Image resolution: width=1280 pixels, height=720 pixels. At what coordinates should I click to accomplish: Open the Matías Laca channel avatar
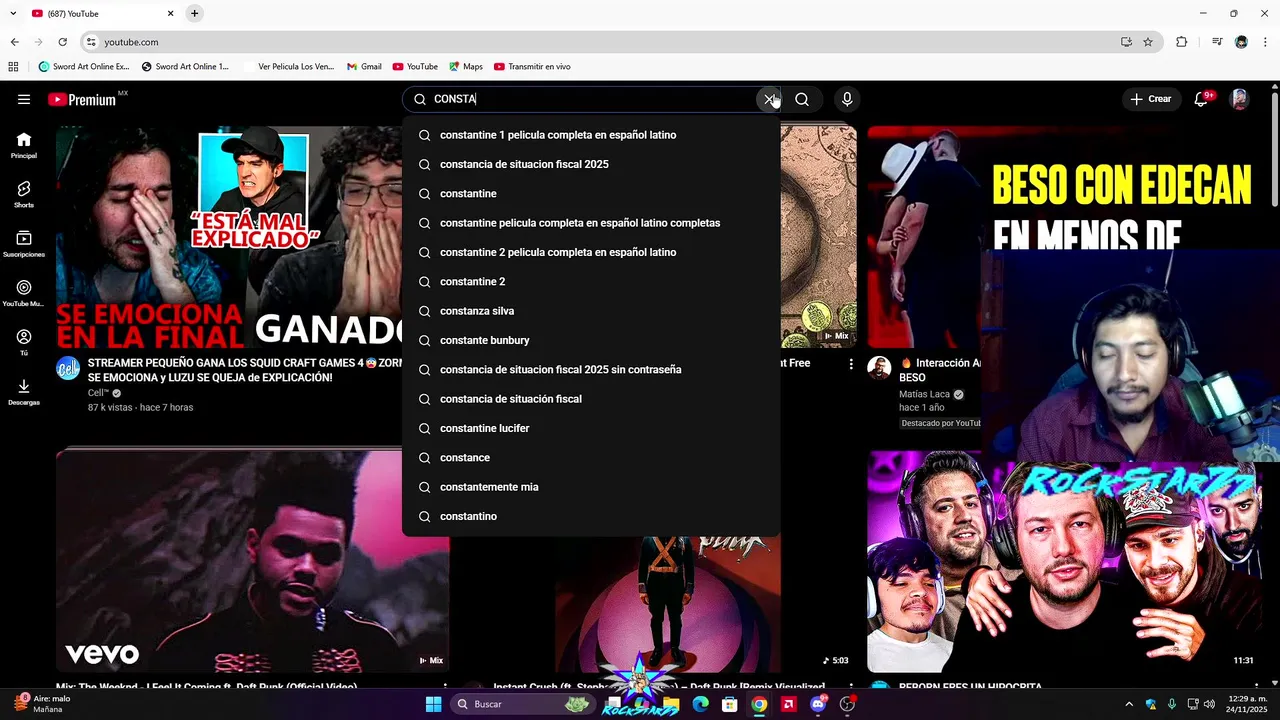coord(879,368)
